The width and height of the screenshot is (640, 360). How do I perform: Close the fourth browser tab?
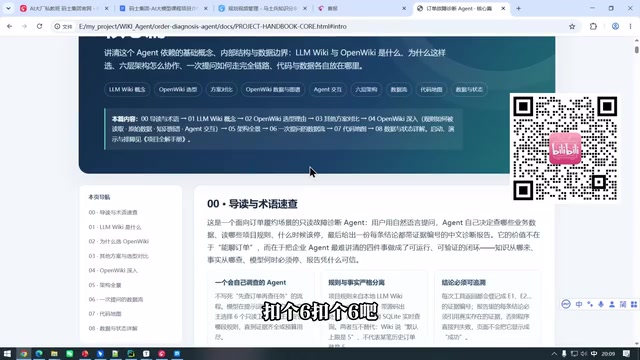pos(404,8)
